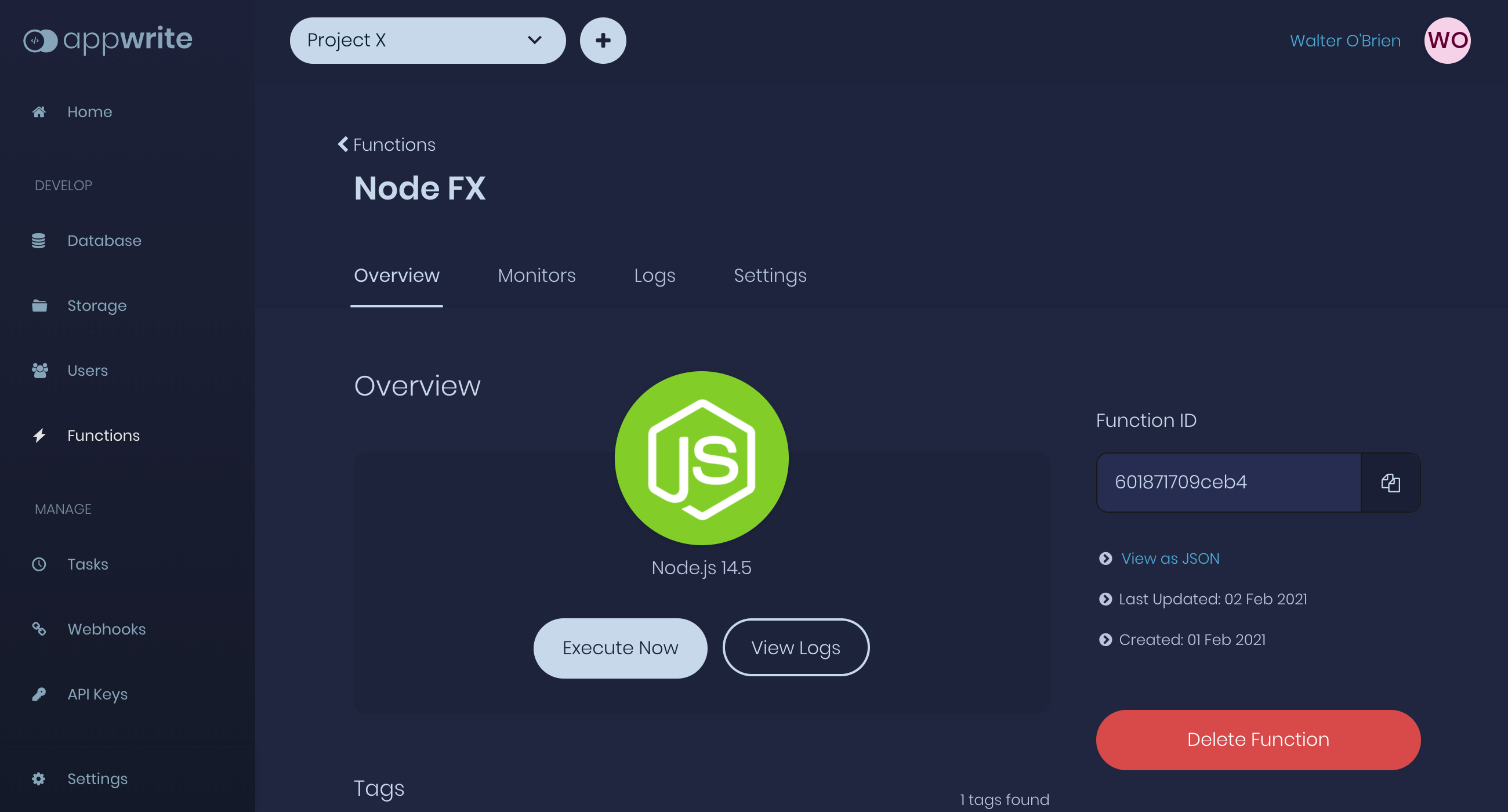Click the MANAGE section label
The height and width of the screenshot is (812, 1508).
[63, 509]
